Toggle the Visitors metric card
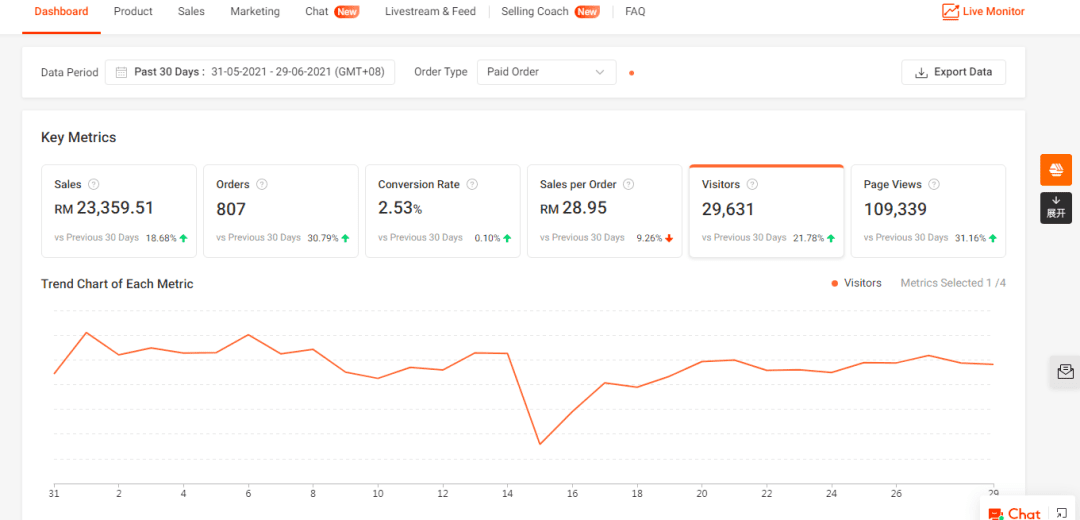The height and width of the screenshot is (520, 1080). (766, 211)
